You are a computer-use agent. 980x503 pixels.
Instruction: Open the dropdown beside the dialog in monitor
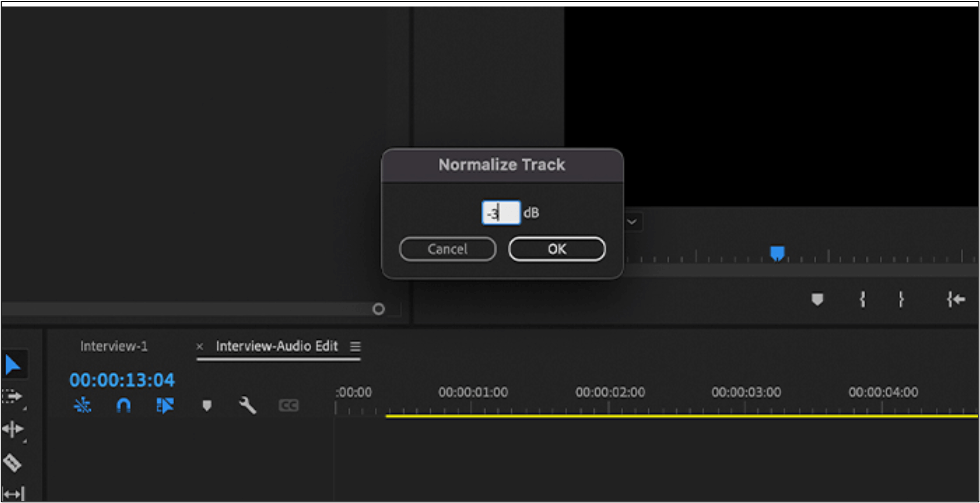point(631,221)
